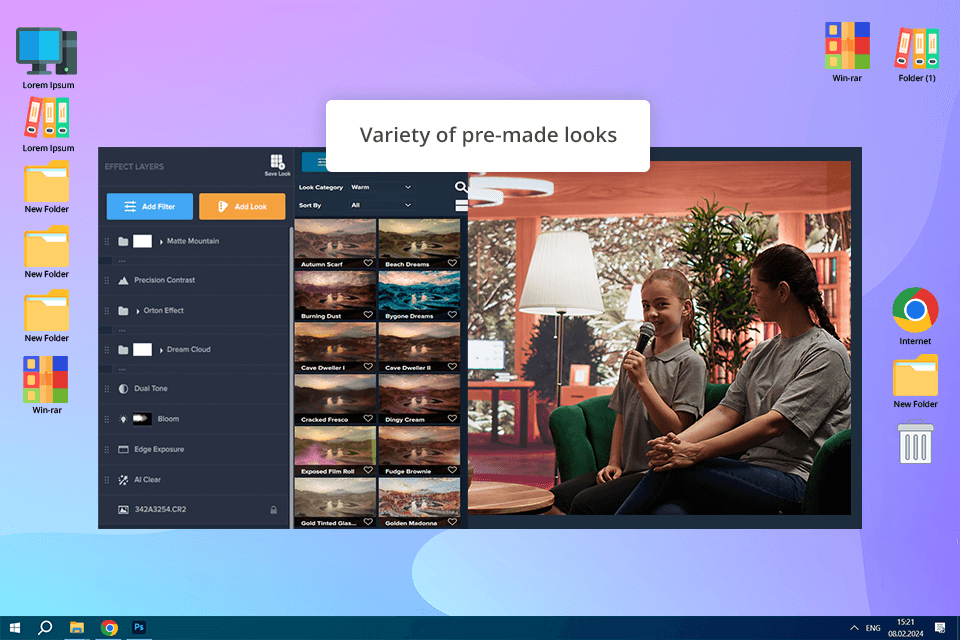Open File Explorer from the taskbar

(x=77, y=627)
